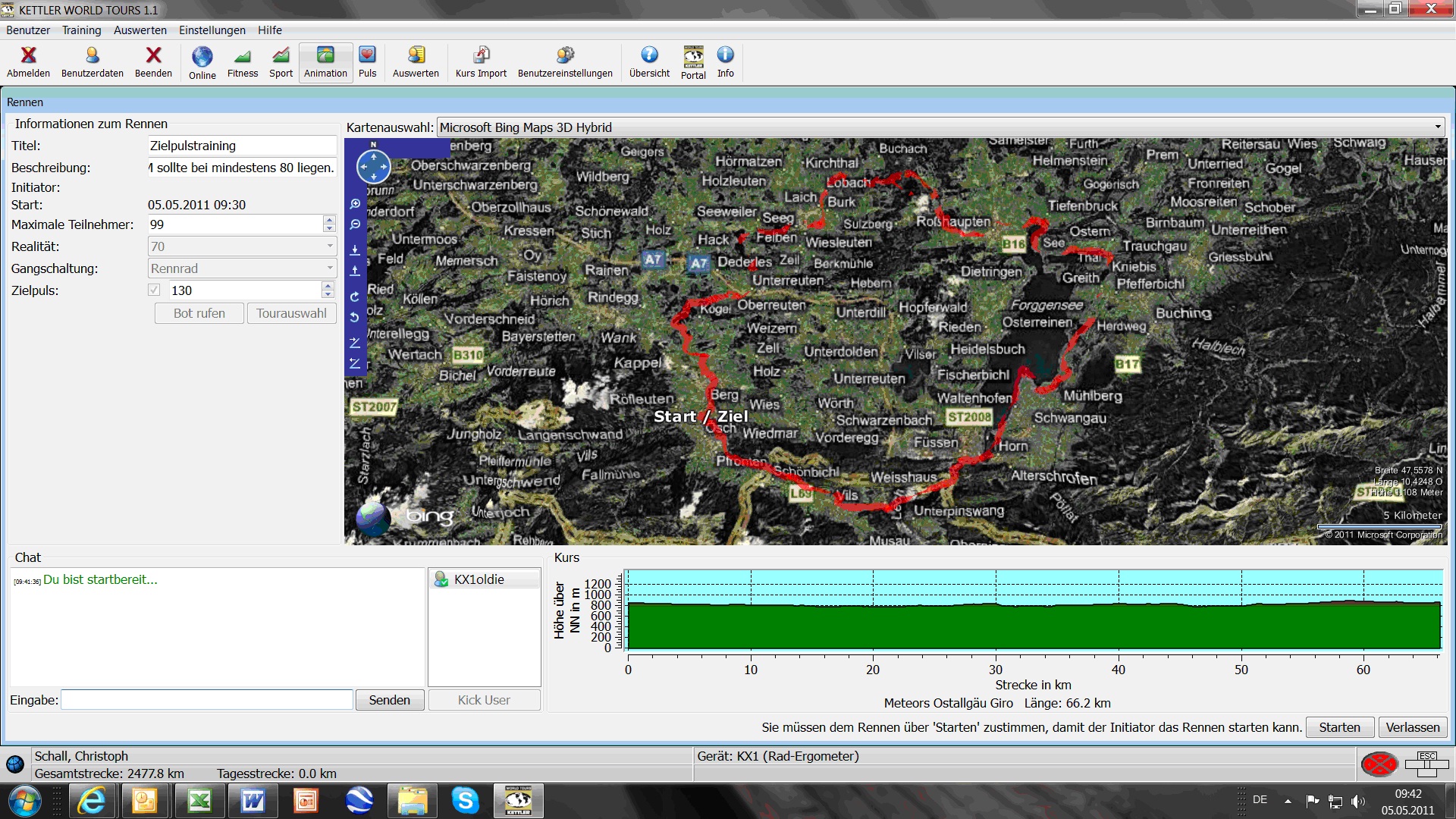Screen dimensions: 1456x819
Task: Open the Realität dropdown showing 70
Action: point(242,246)
